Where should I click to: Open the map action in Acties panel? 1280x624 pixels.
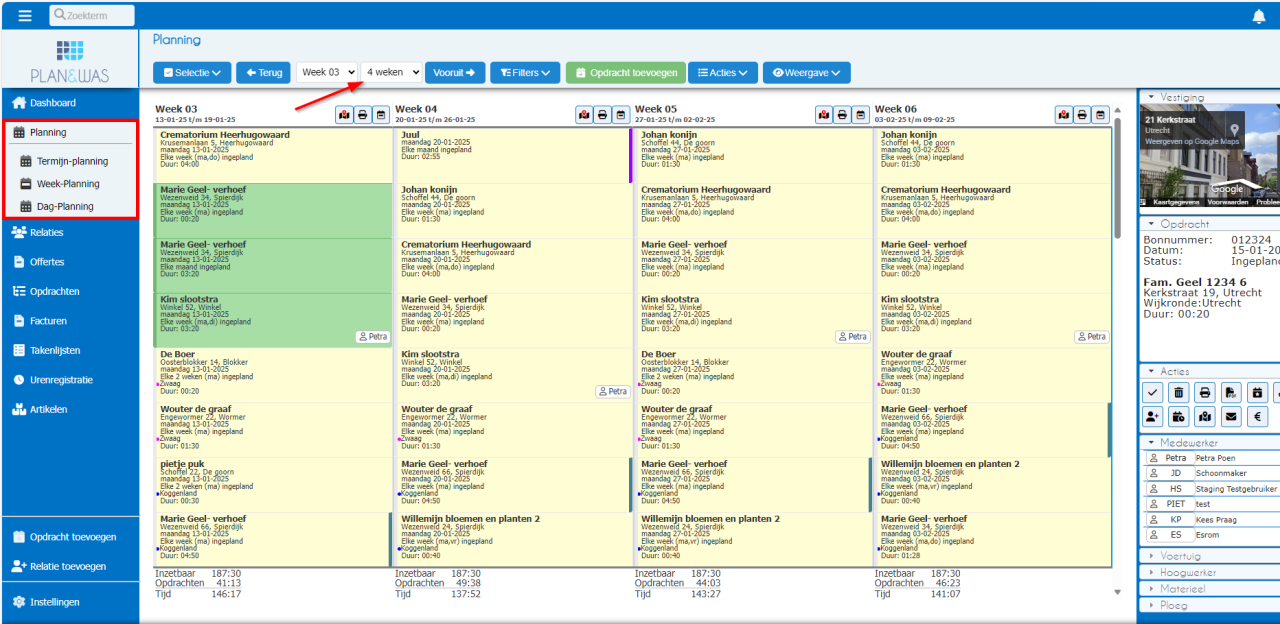pos(1205,417)
